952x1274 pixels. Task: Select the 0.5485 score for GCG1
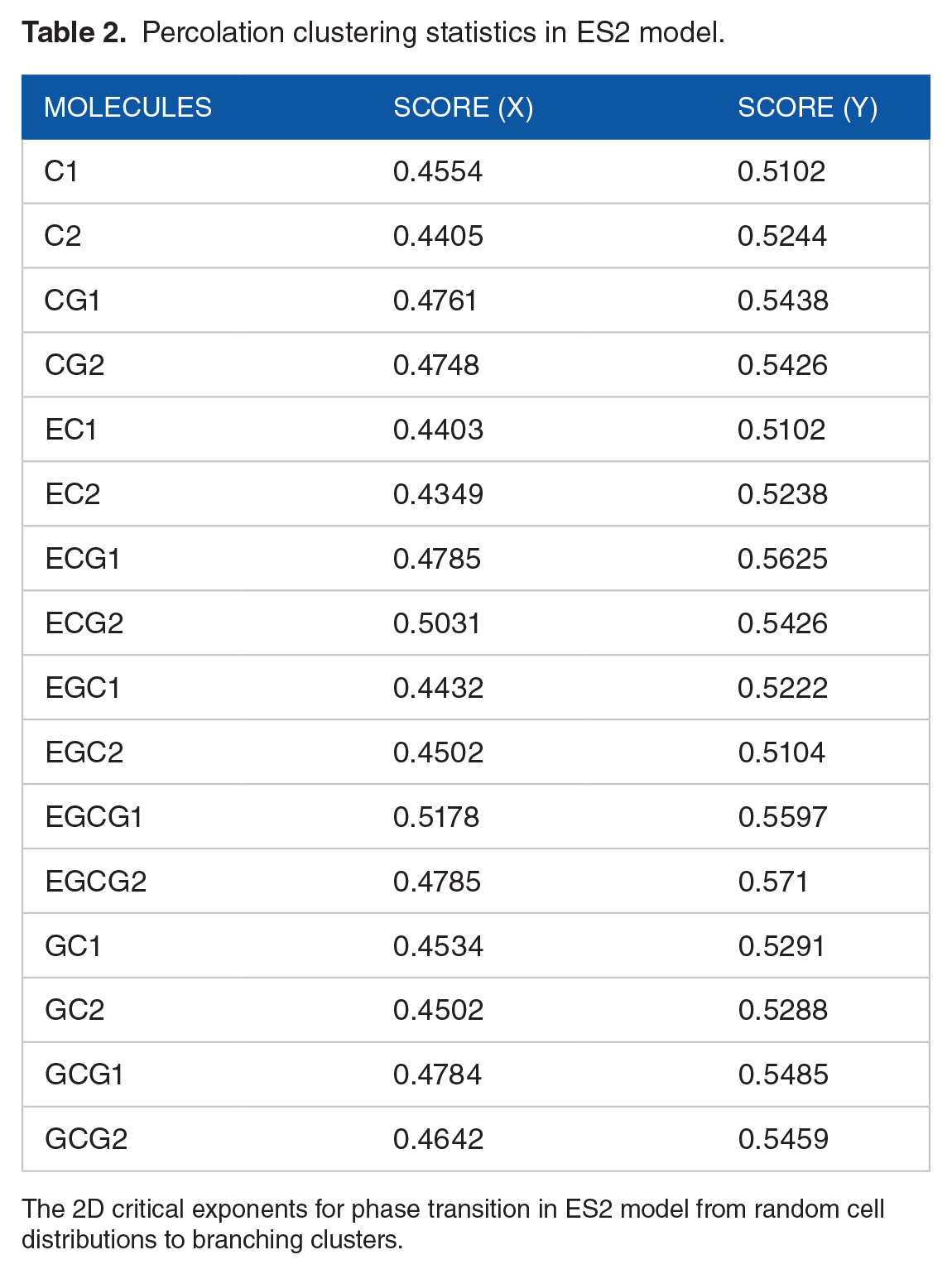click(782, 1074)
